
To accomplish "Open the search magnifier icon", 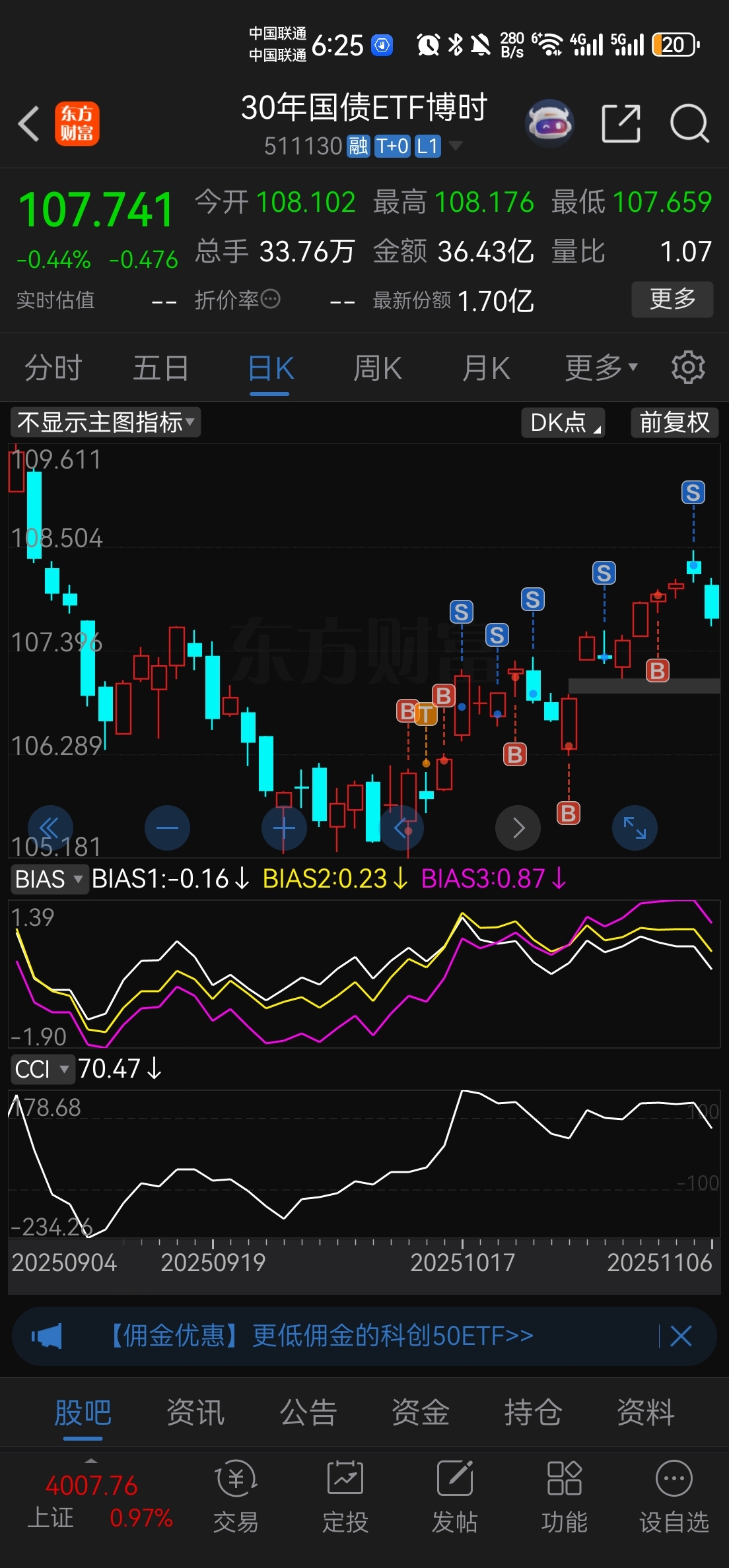I will (689, 123).
